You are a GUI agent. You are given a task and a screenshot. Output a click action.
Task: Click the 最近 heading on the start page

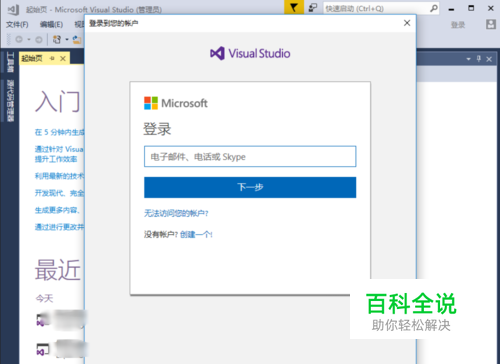[x=58, y=270]
